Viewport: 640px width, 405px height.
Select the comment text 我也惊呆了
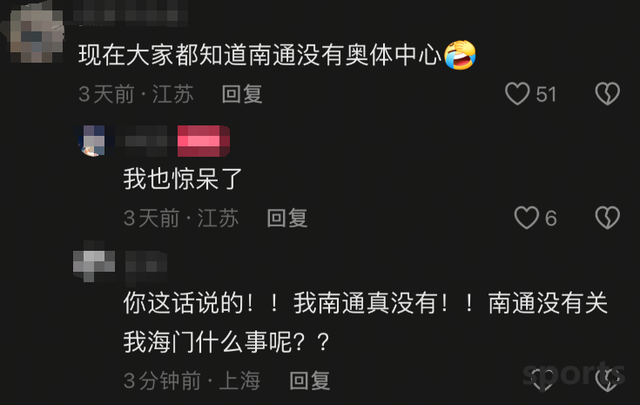click(182, 179)
